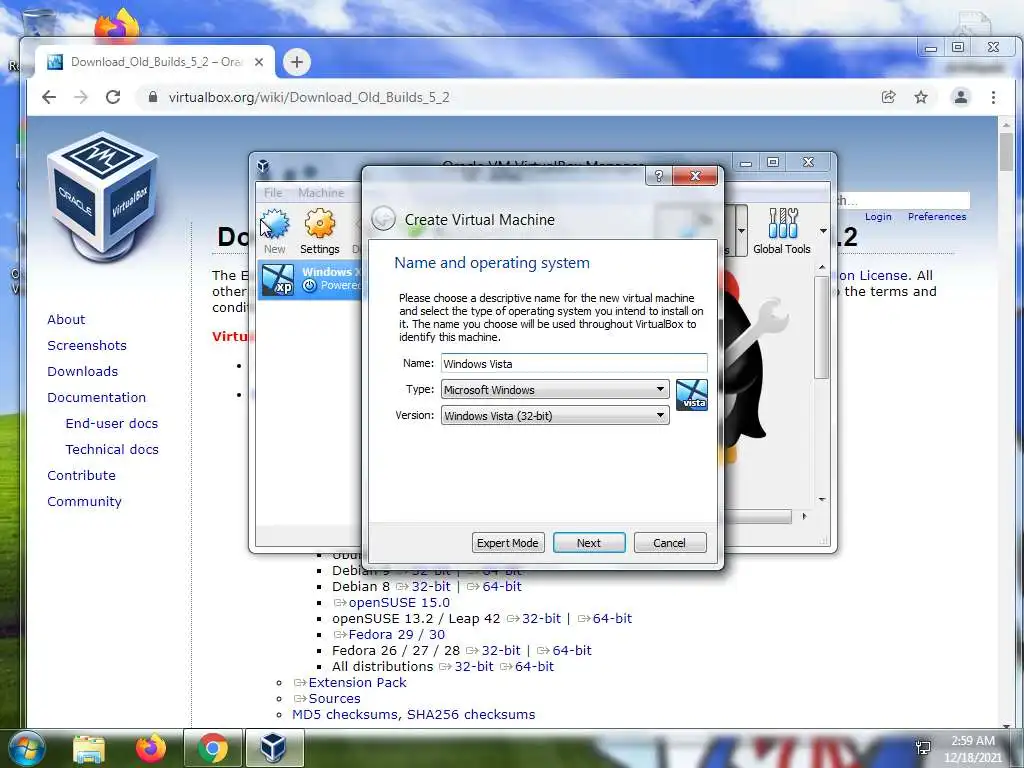Expand the Machine Tools dropdown arrow

741,231
